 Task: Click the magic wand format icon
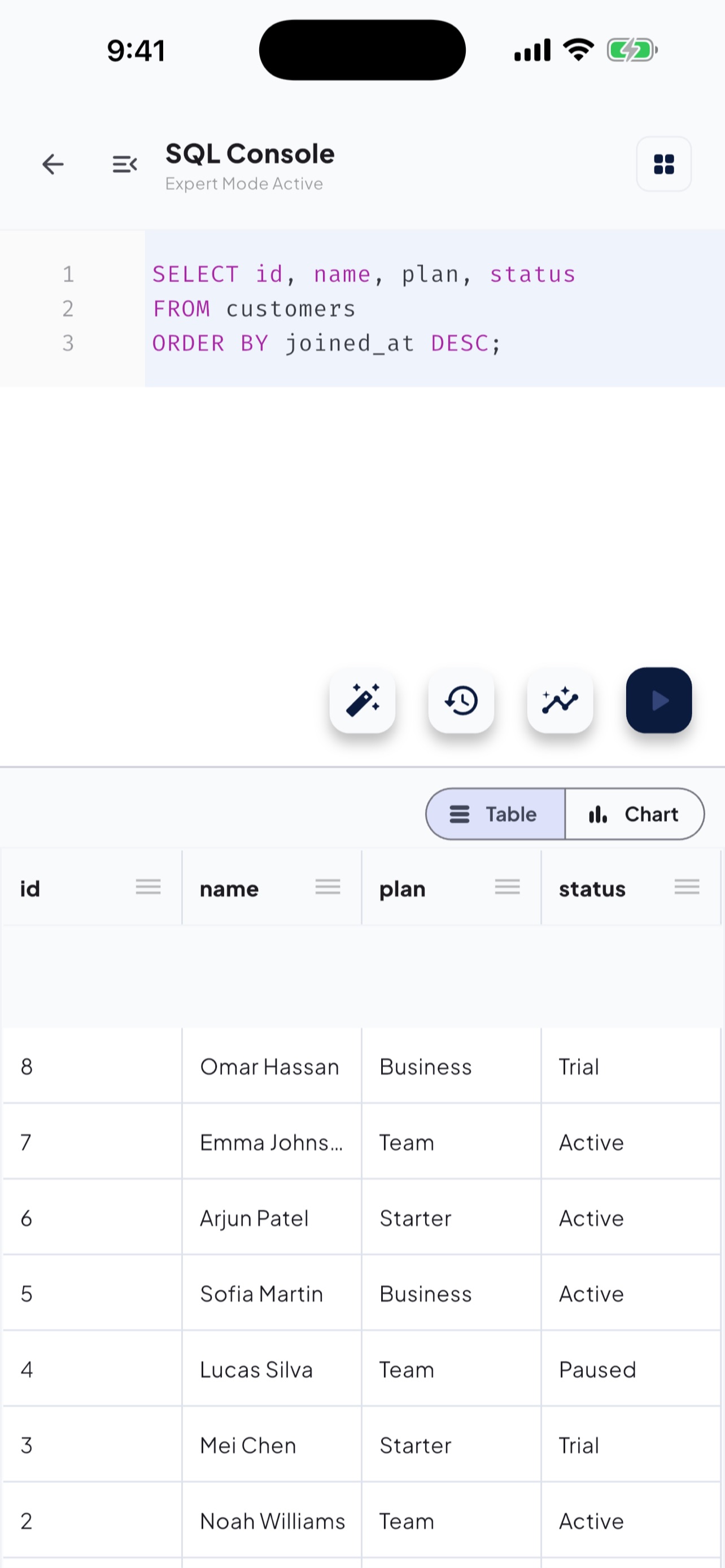pos(362,700)
